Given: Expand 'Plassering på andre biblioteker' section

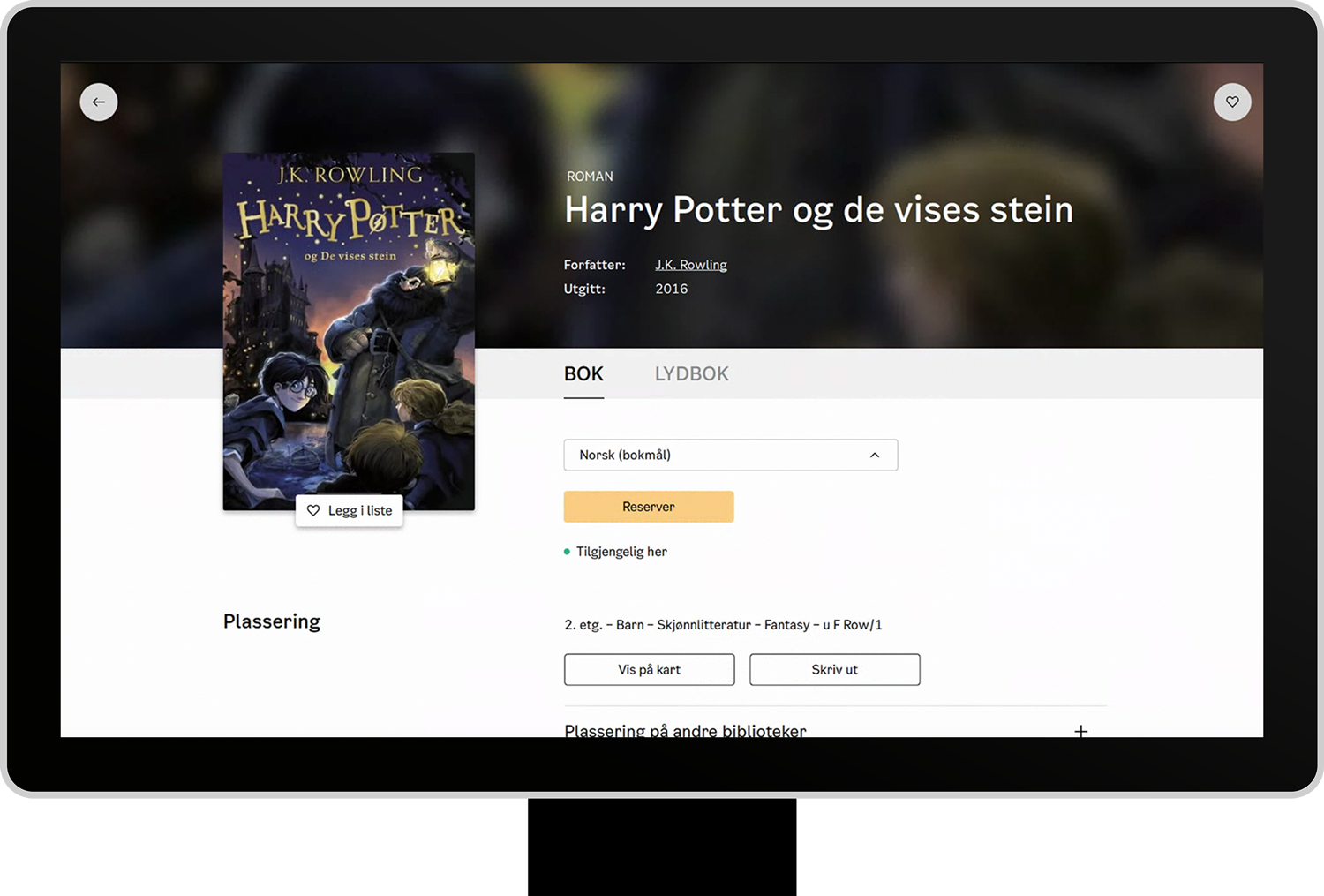Looking at the screenshot, I should 685,729.
